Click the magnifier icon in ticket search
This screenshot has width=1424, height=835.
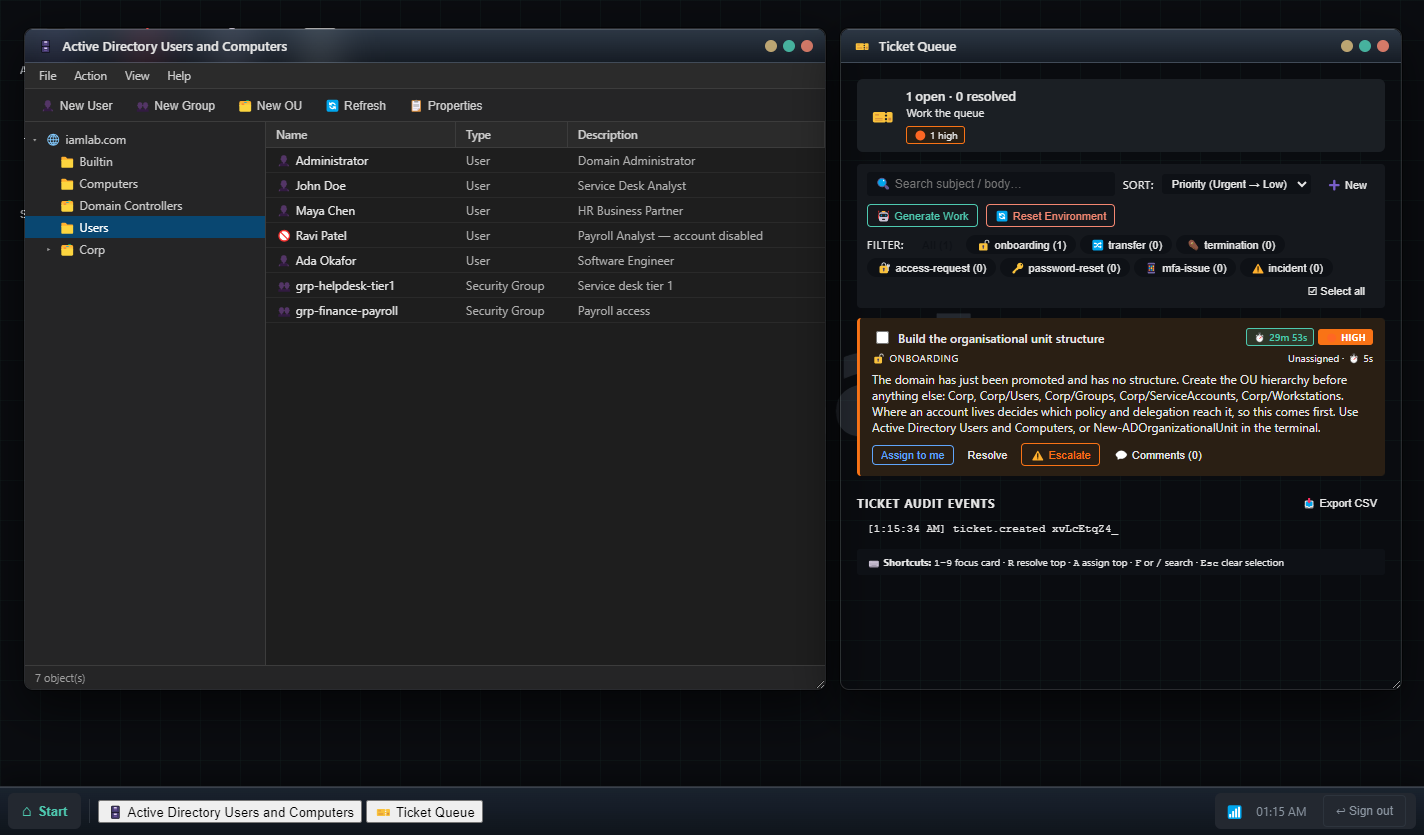(883, 184)
